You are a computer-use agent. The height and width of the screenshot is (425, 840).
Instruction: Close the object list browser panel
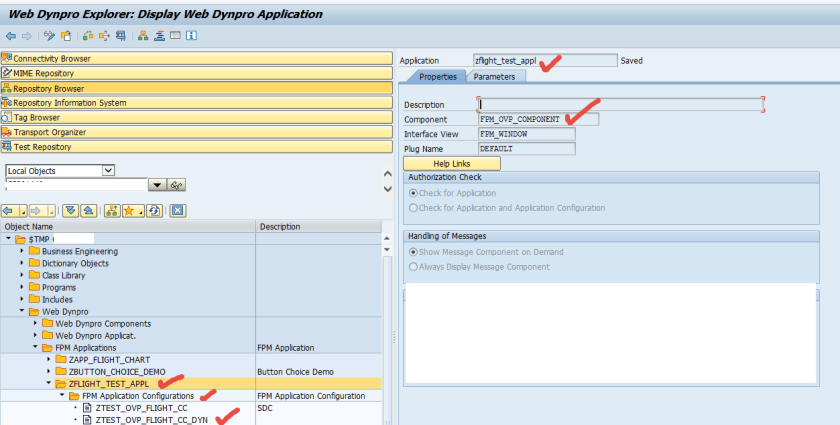(177, 211)
